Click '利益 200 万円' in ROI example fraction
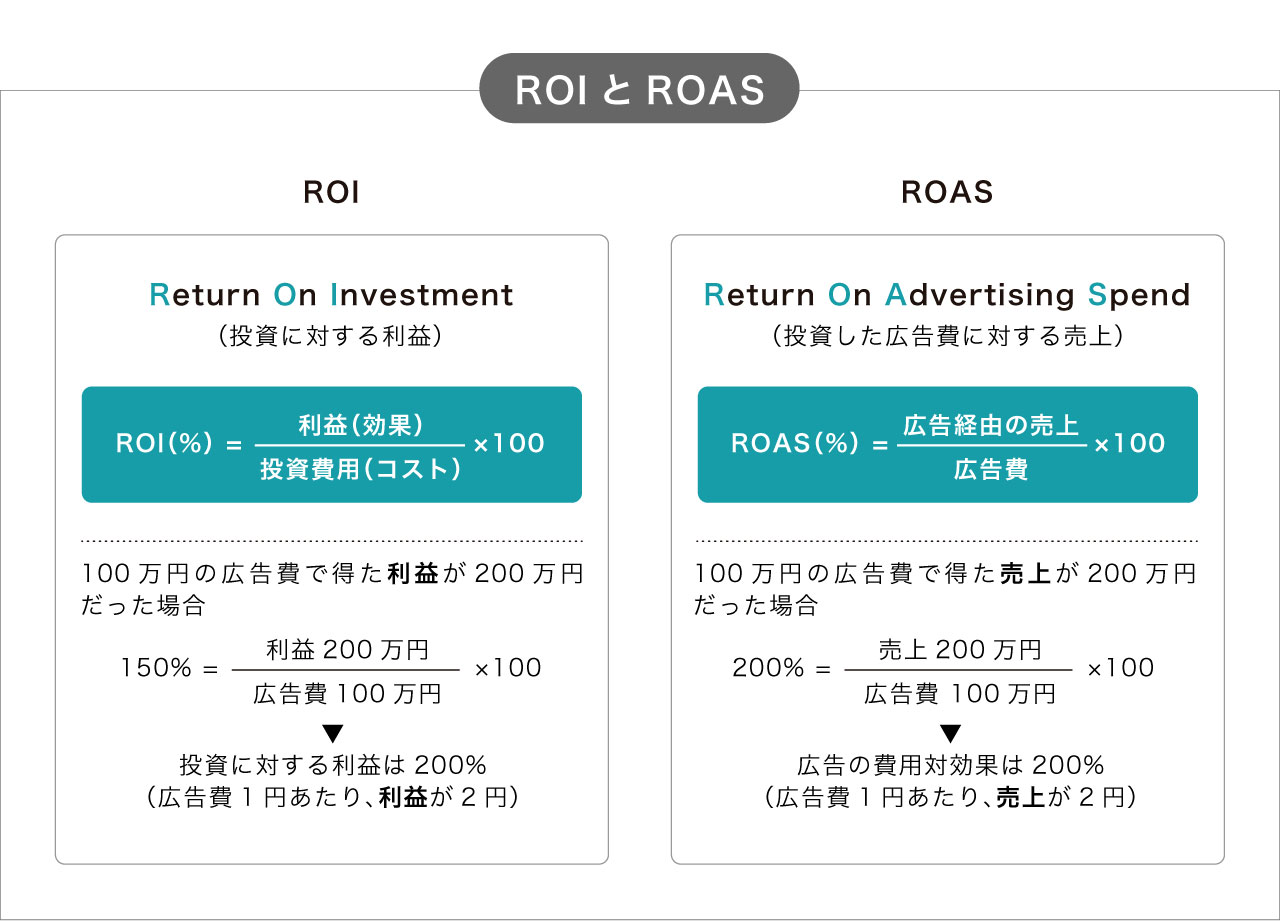 (347, 650)
